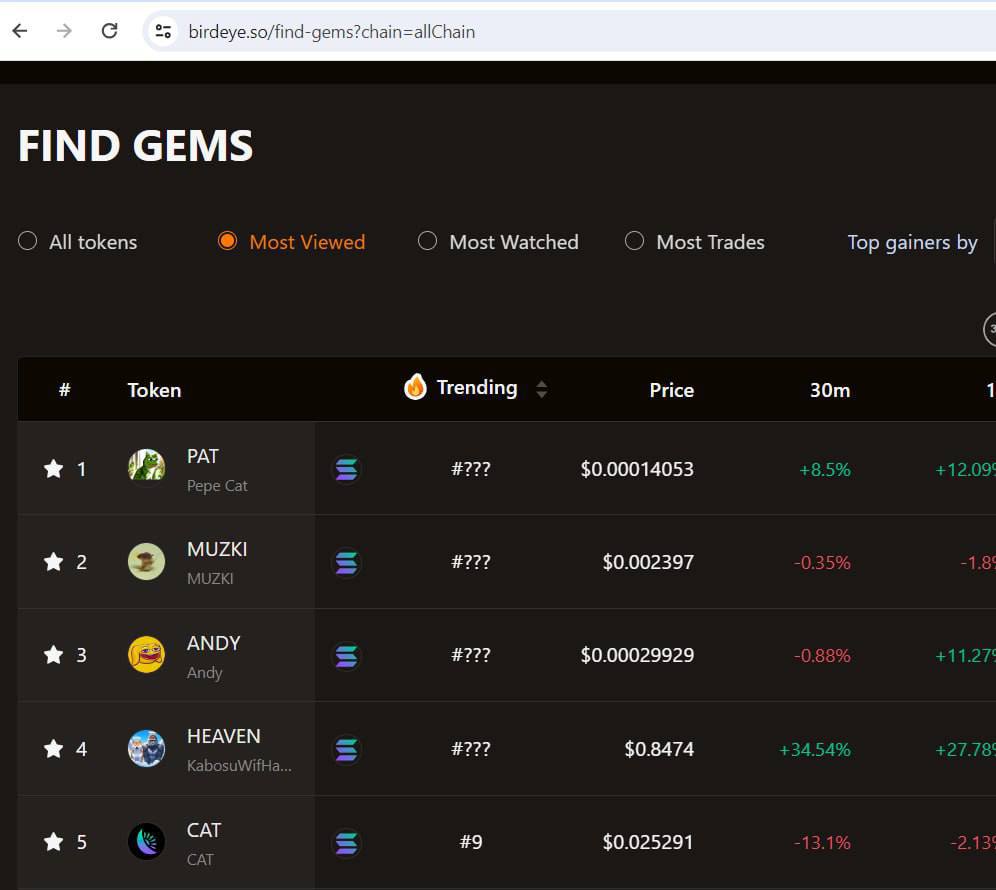Click the MUZKI token logo
This screenshot has height=890, width=996.
[x=147, y=561]
